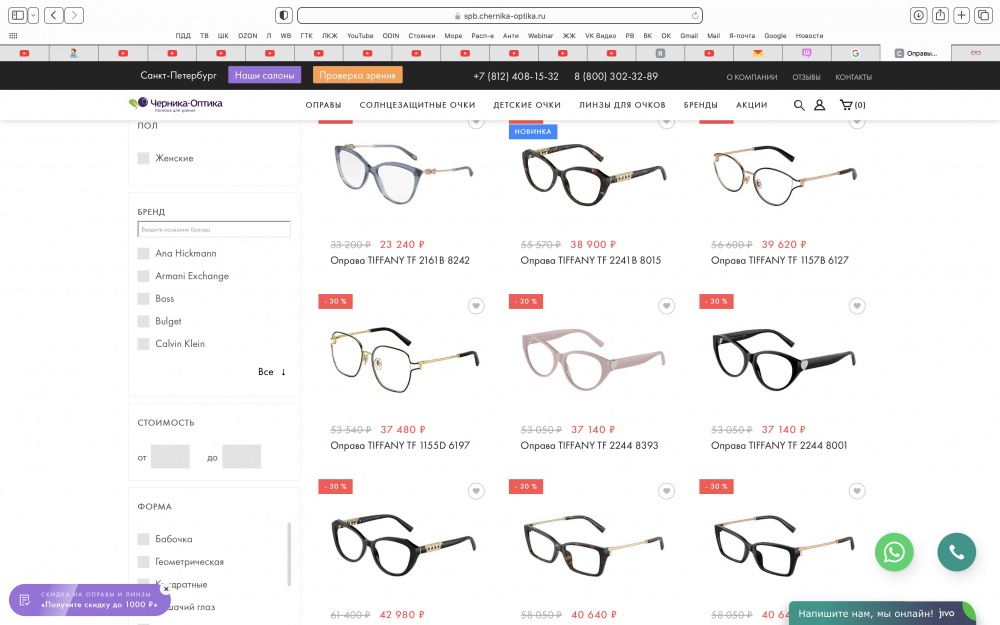The image size is (1000, 625).
Task: Open the user account icon
Action: (820, 105)
